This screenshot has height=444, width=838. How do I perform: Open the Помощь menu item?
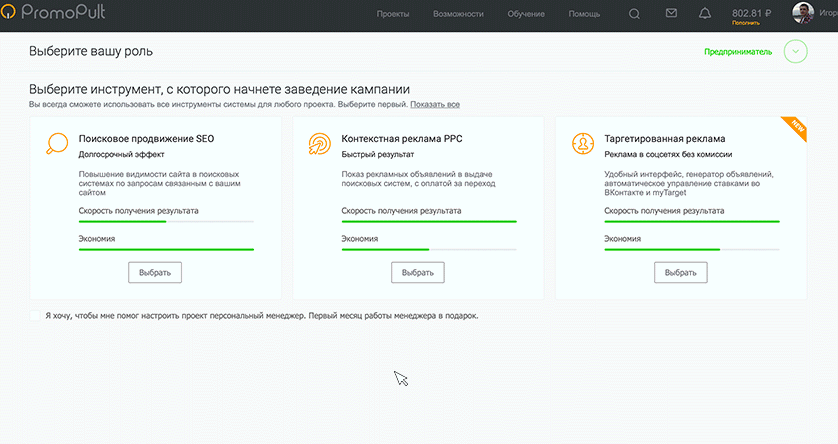(584, 14)
